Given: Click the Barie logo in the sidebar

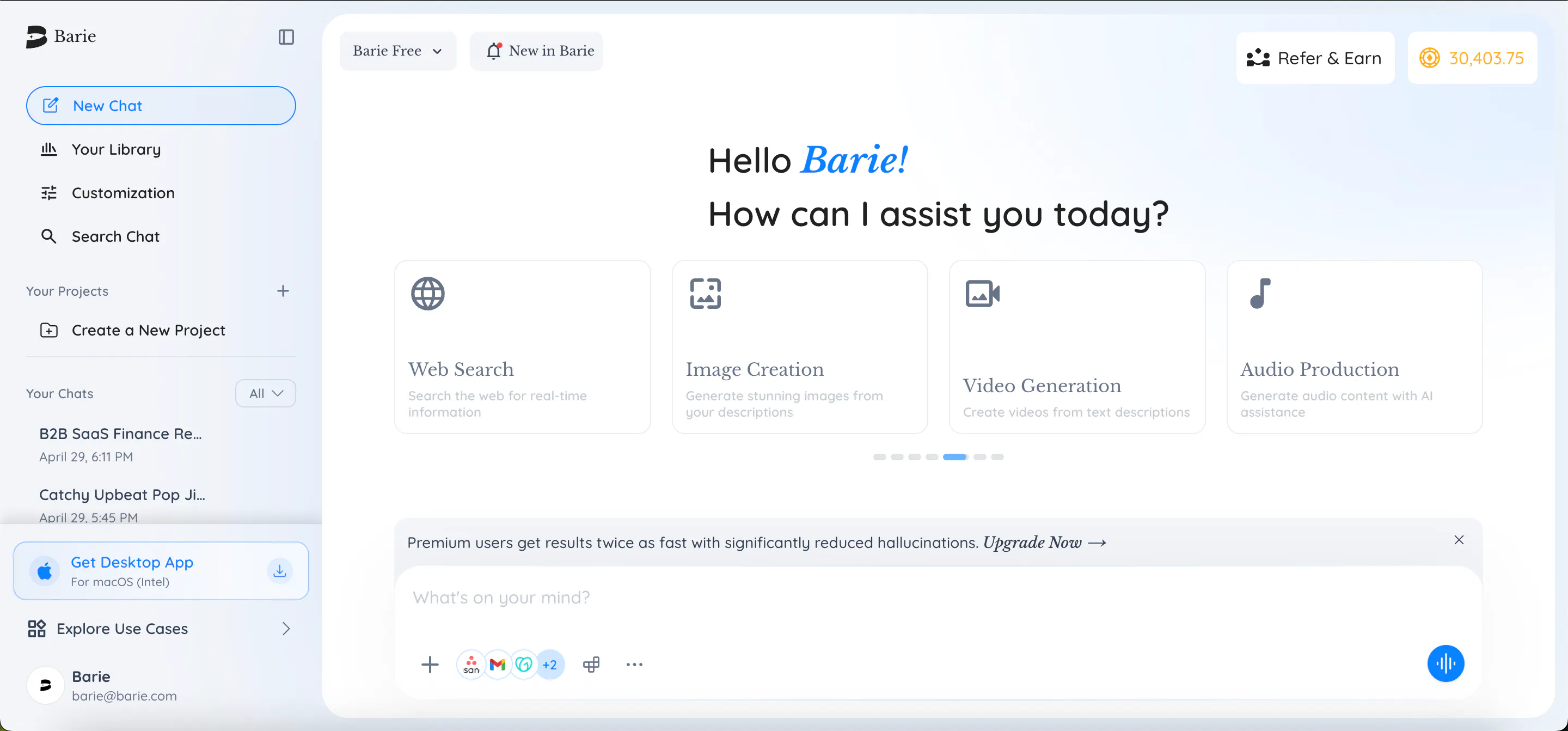Looking at the screenshot, I should pyautogui.click(x=61, y=36).
